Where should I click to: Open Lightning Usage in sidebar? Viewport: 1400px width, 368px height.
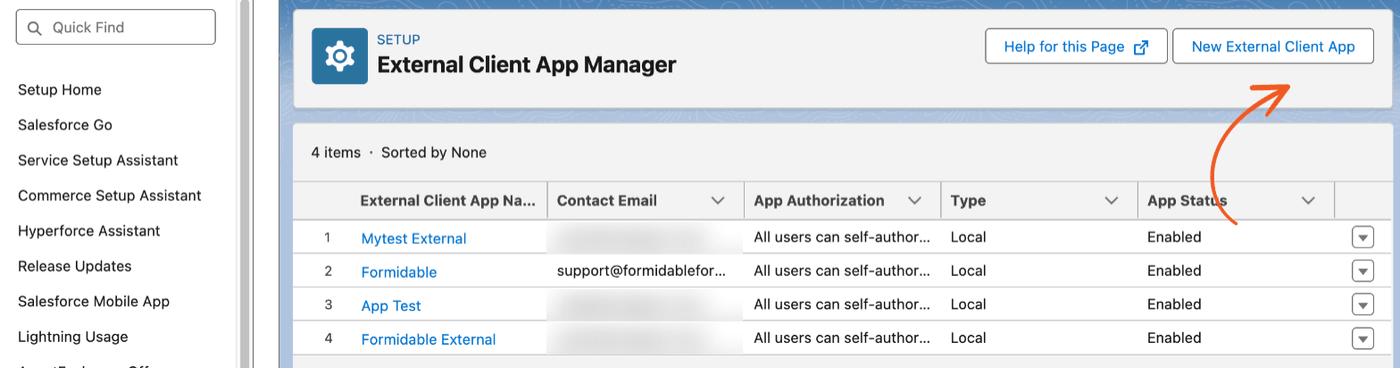point(73,337)
